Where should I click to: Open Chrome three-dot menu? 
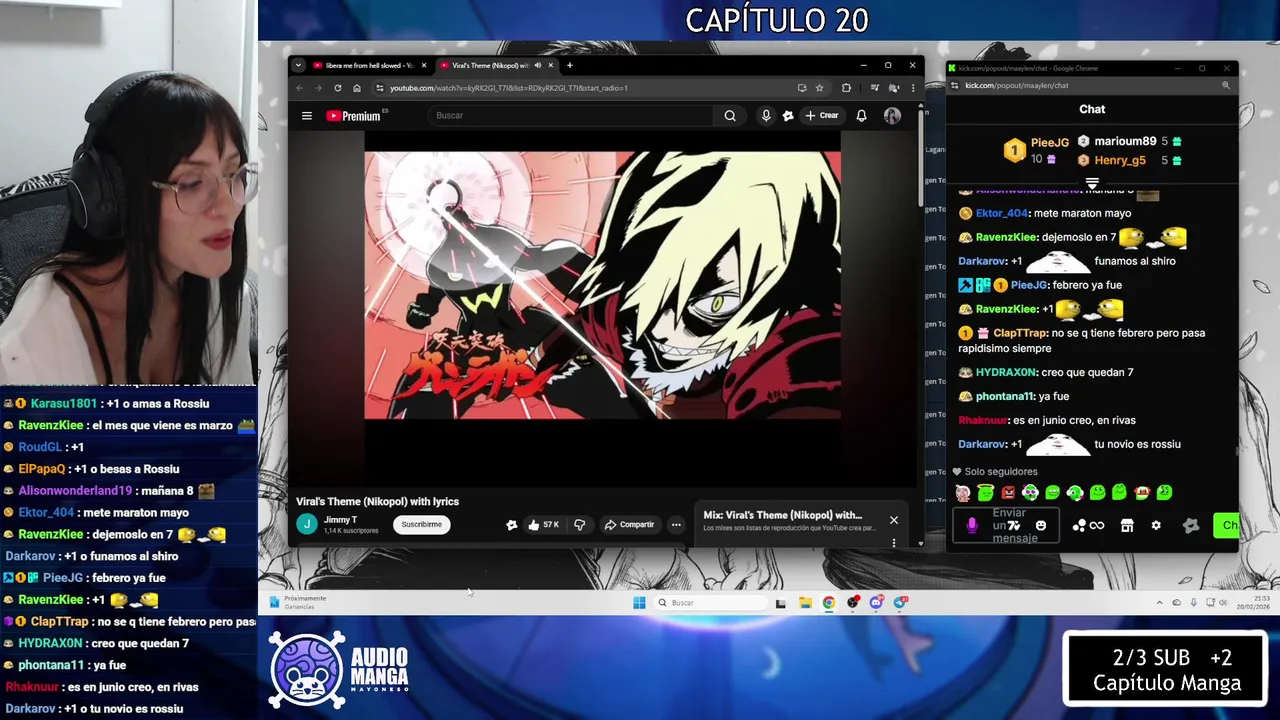912,88
